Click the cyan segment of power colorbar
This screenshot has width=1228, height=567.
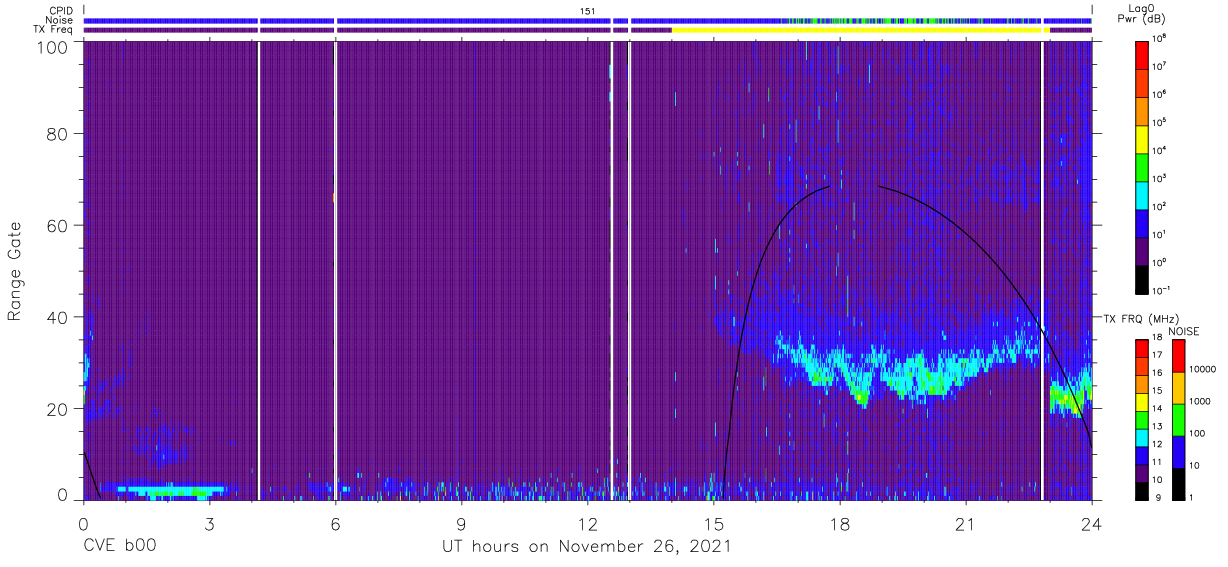coord(1142,194)
